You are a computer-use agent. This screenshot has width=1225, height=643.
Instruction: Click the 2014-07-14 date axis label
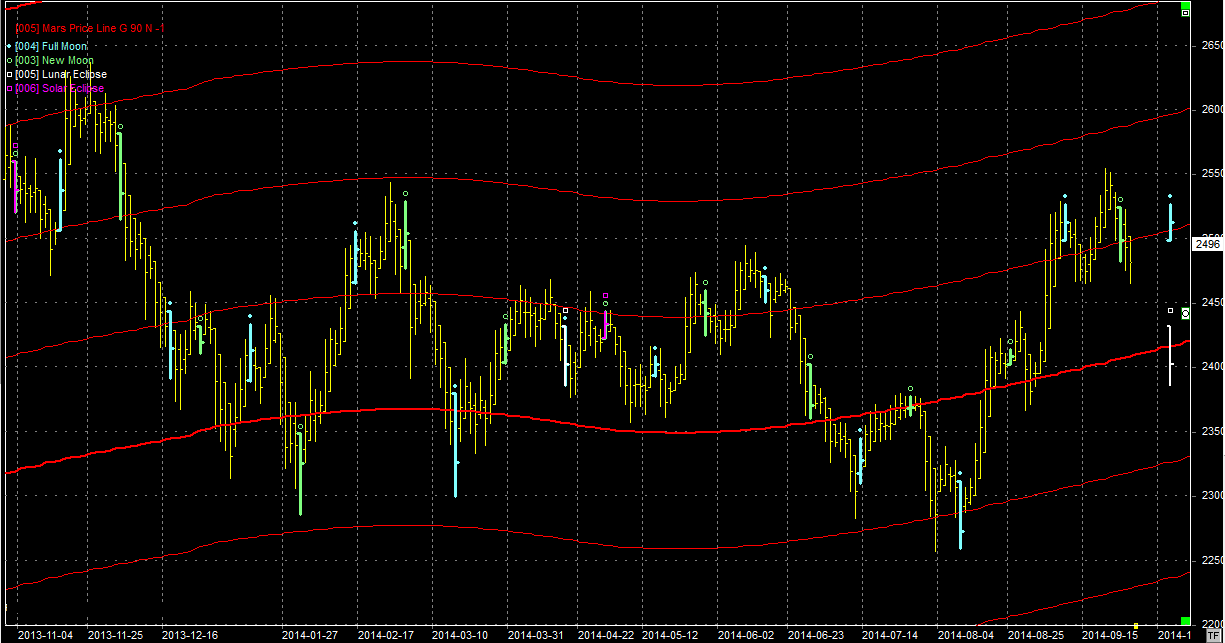(890, 635)
